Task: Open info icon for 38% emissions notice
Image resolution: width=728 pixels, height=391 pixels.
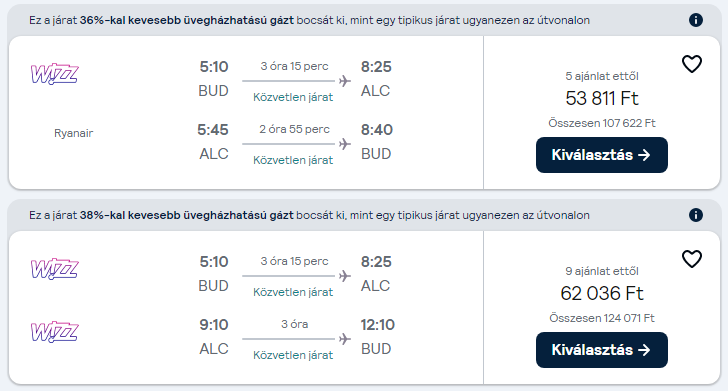Action: (696, 215)
